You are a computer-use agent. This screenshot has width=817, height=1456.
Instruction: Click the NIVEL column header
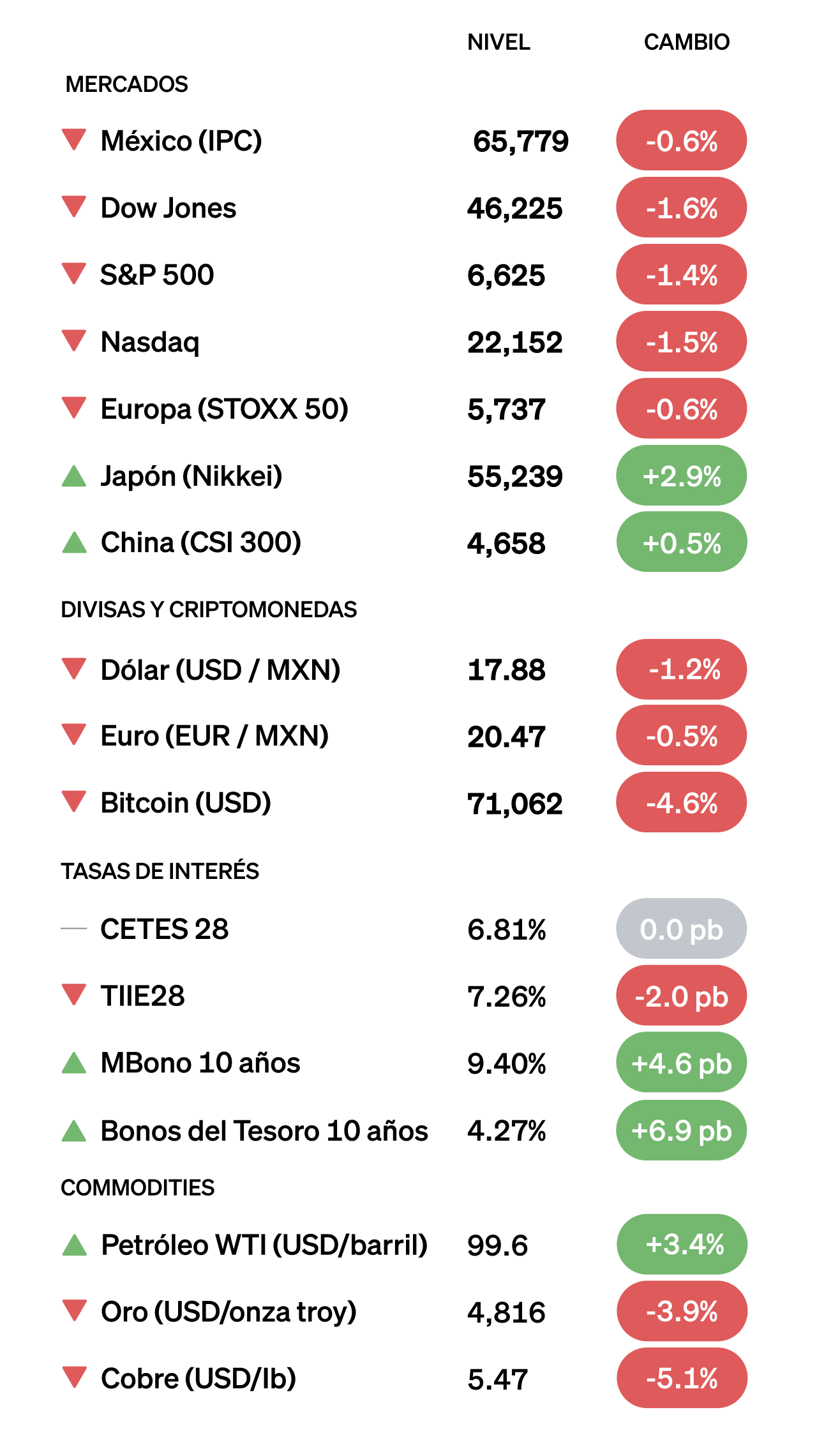tap(498, 42)
